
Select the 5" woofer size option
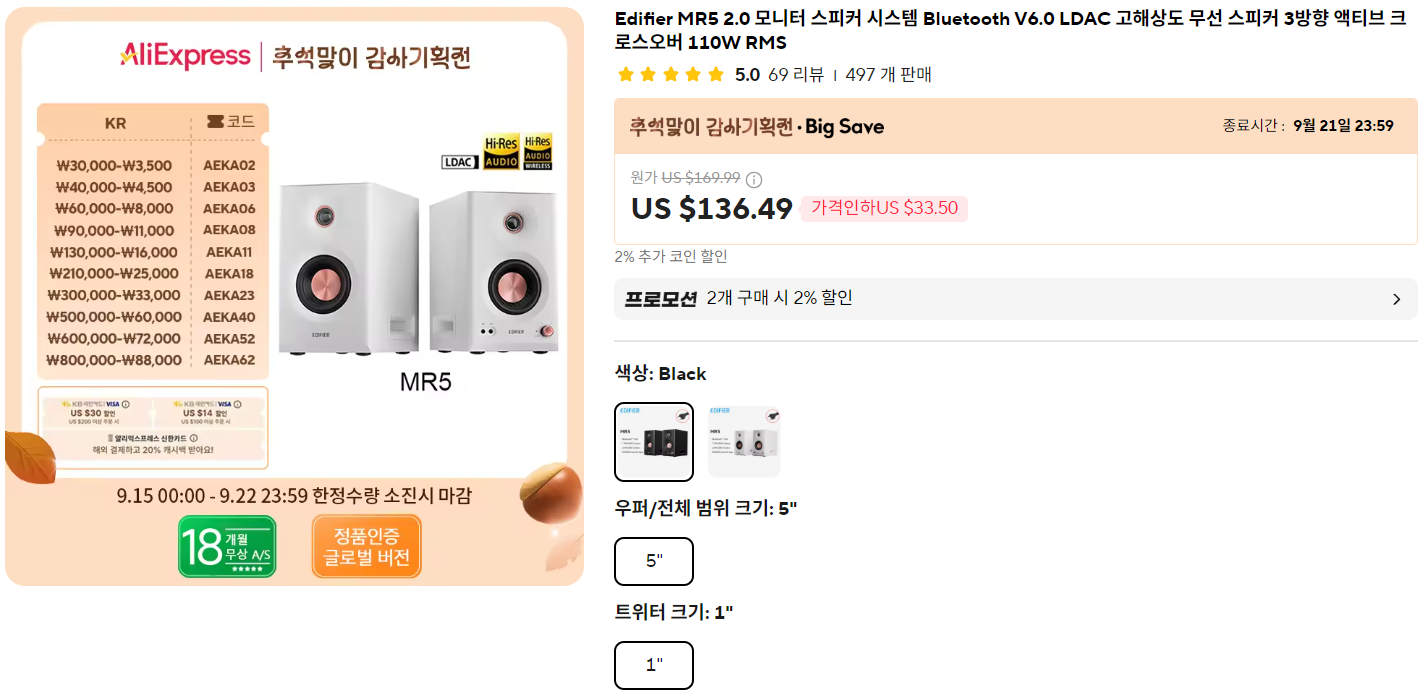[653, 561]
